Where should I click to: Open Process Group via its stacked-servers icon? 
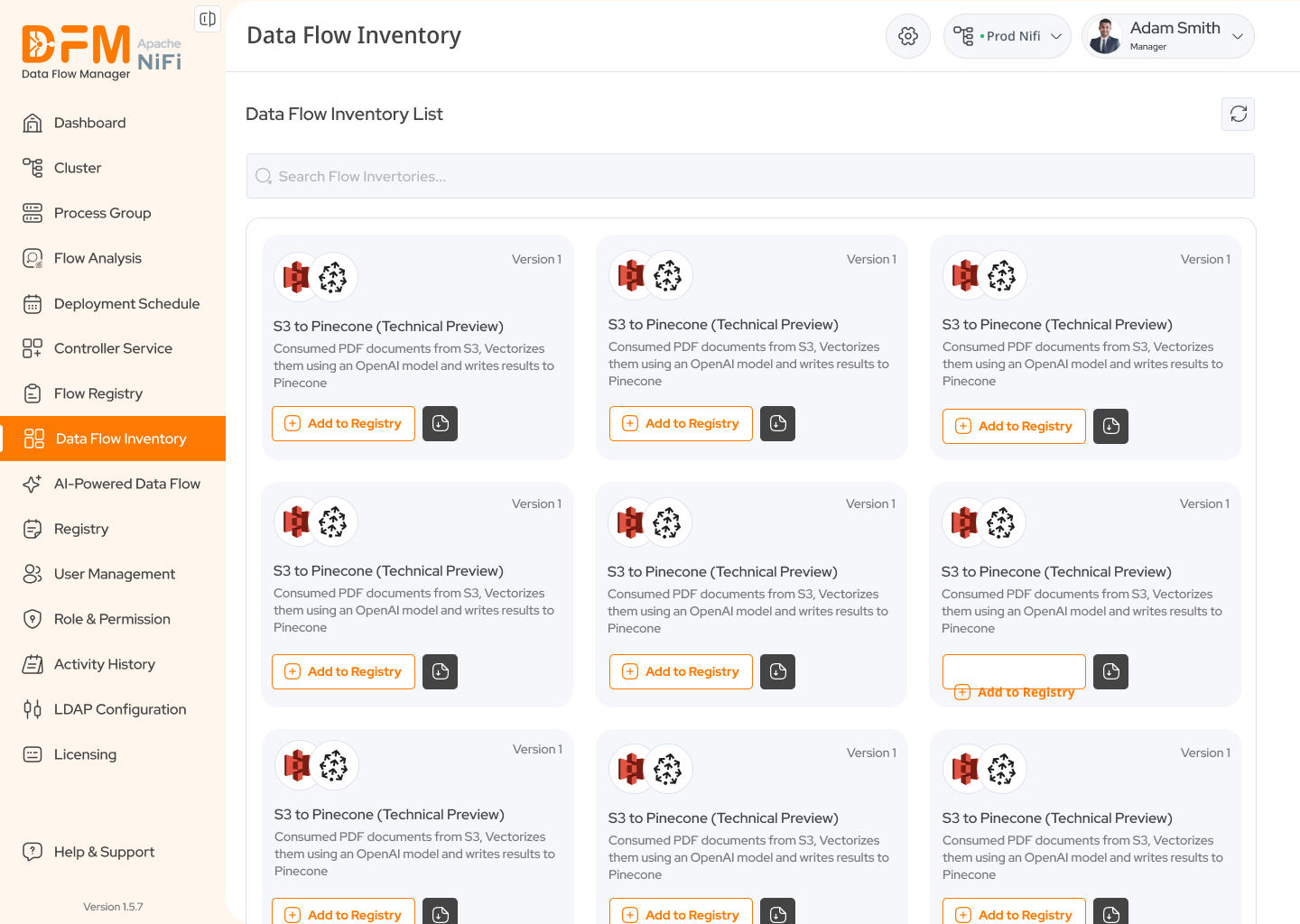32,213
